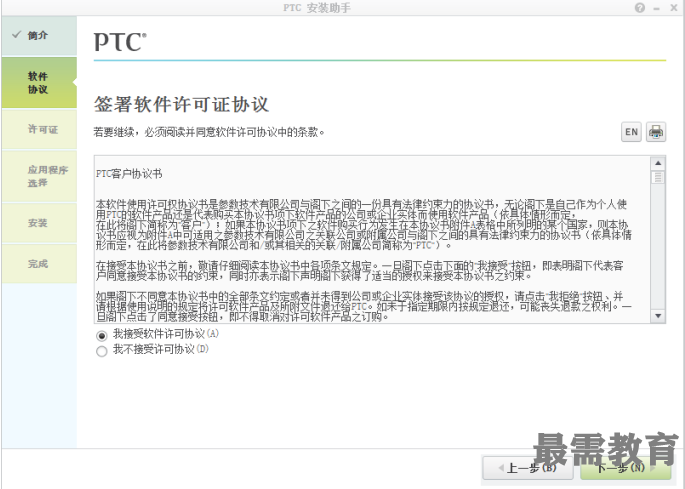Click the scrollbar up arrow in agreement box
685x489 pixels.
(x=657, y=163)
